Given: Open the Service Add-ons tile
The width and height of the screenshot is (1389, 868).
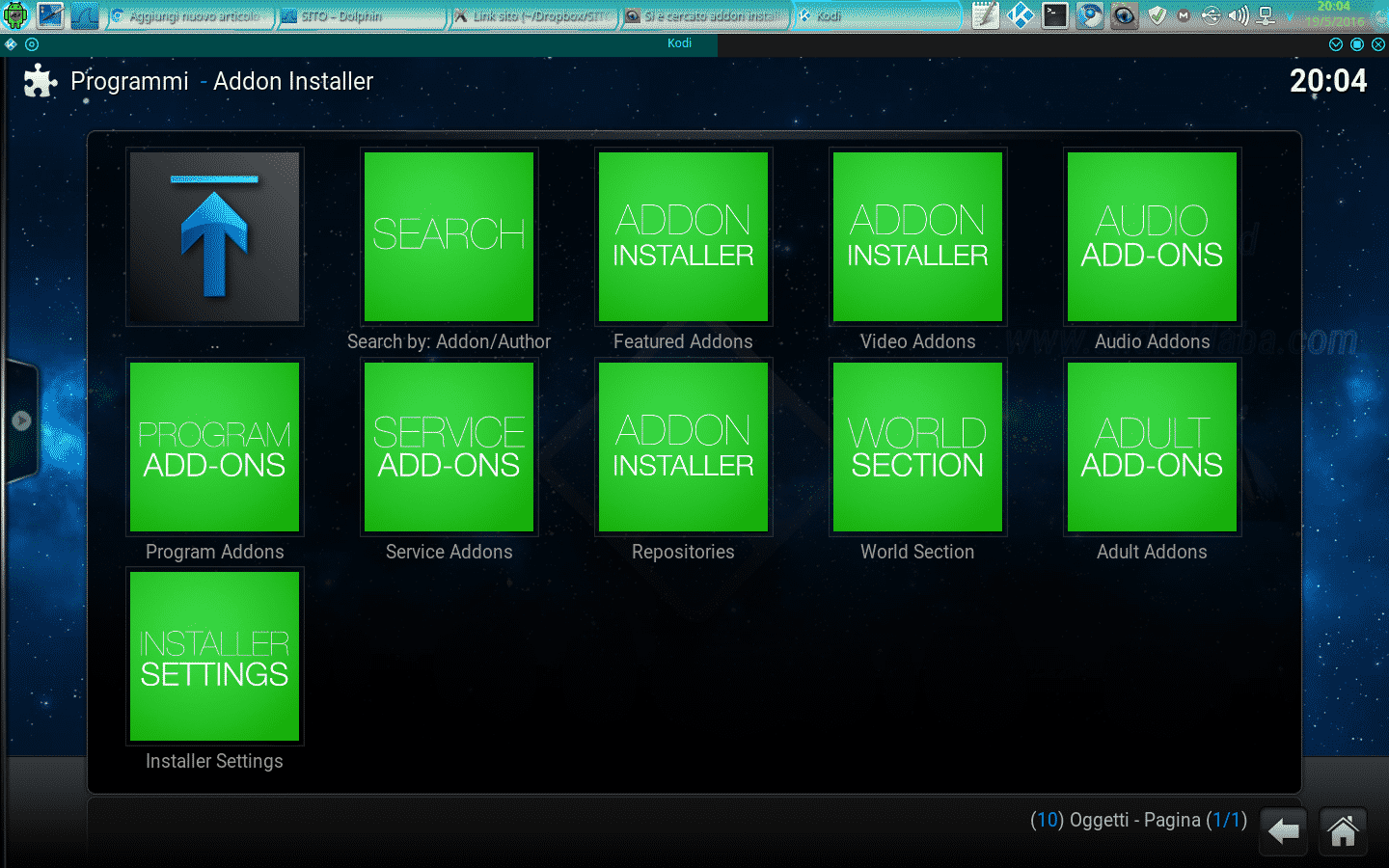Looking at the screenshot, I should (449, 447).
